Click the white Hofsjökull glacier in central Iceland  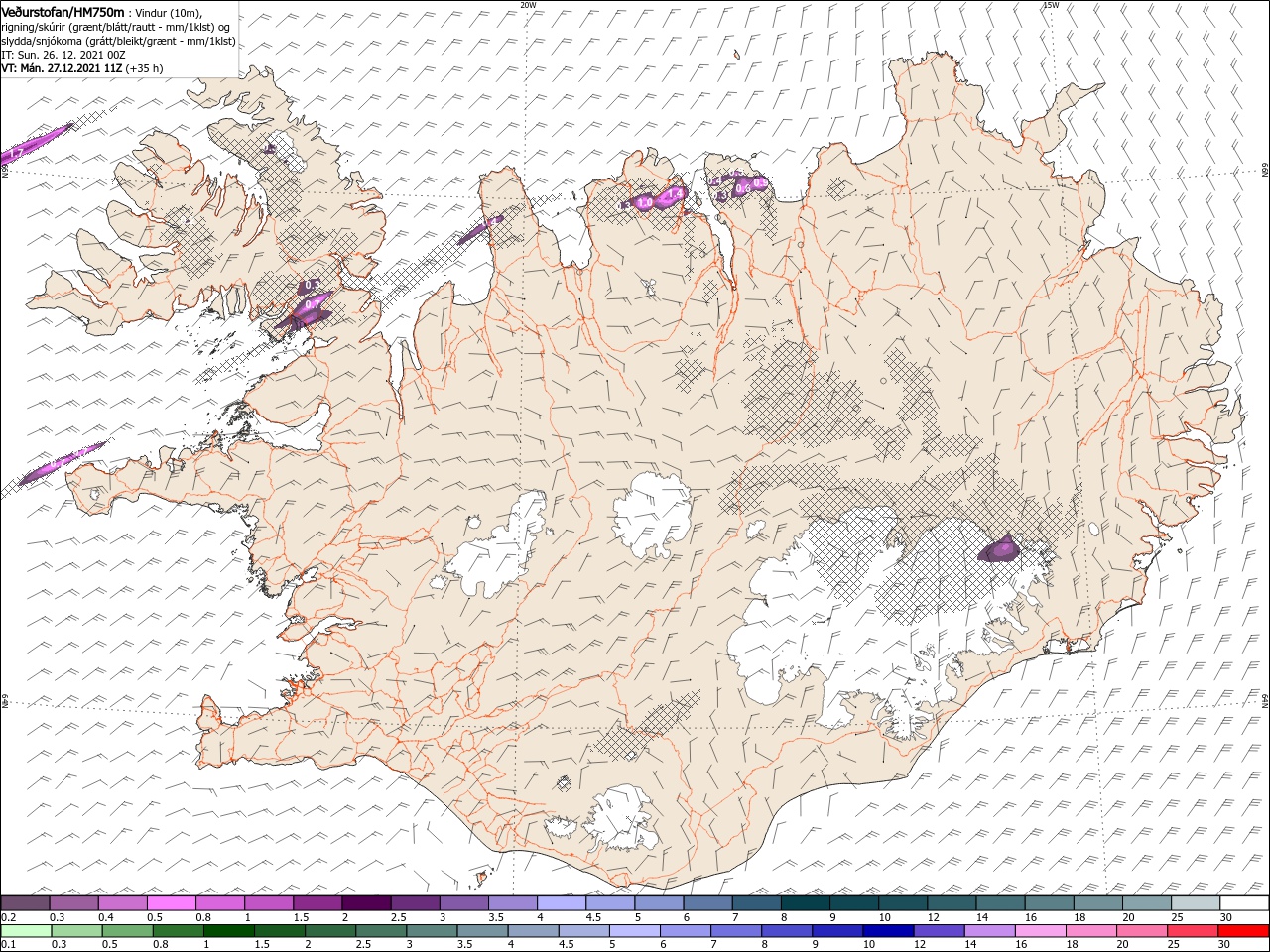tap(653, 515)
